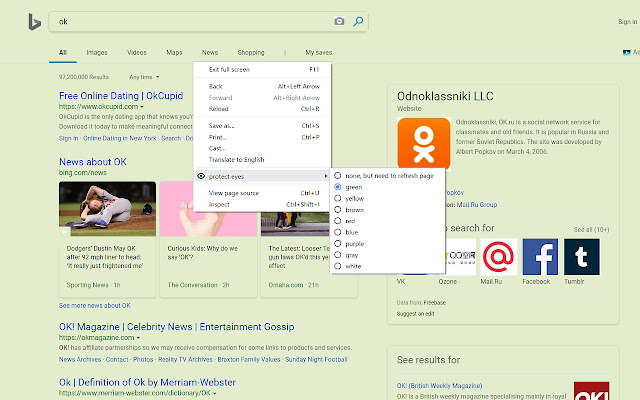Image resolution: width=640 pixels, height=400 pixels.
Task: Open the Mail.Ru Group link
Action: tap(477, 204)
